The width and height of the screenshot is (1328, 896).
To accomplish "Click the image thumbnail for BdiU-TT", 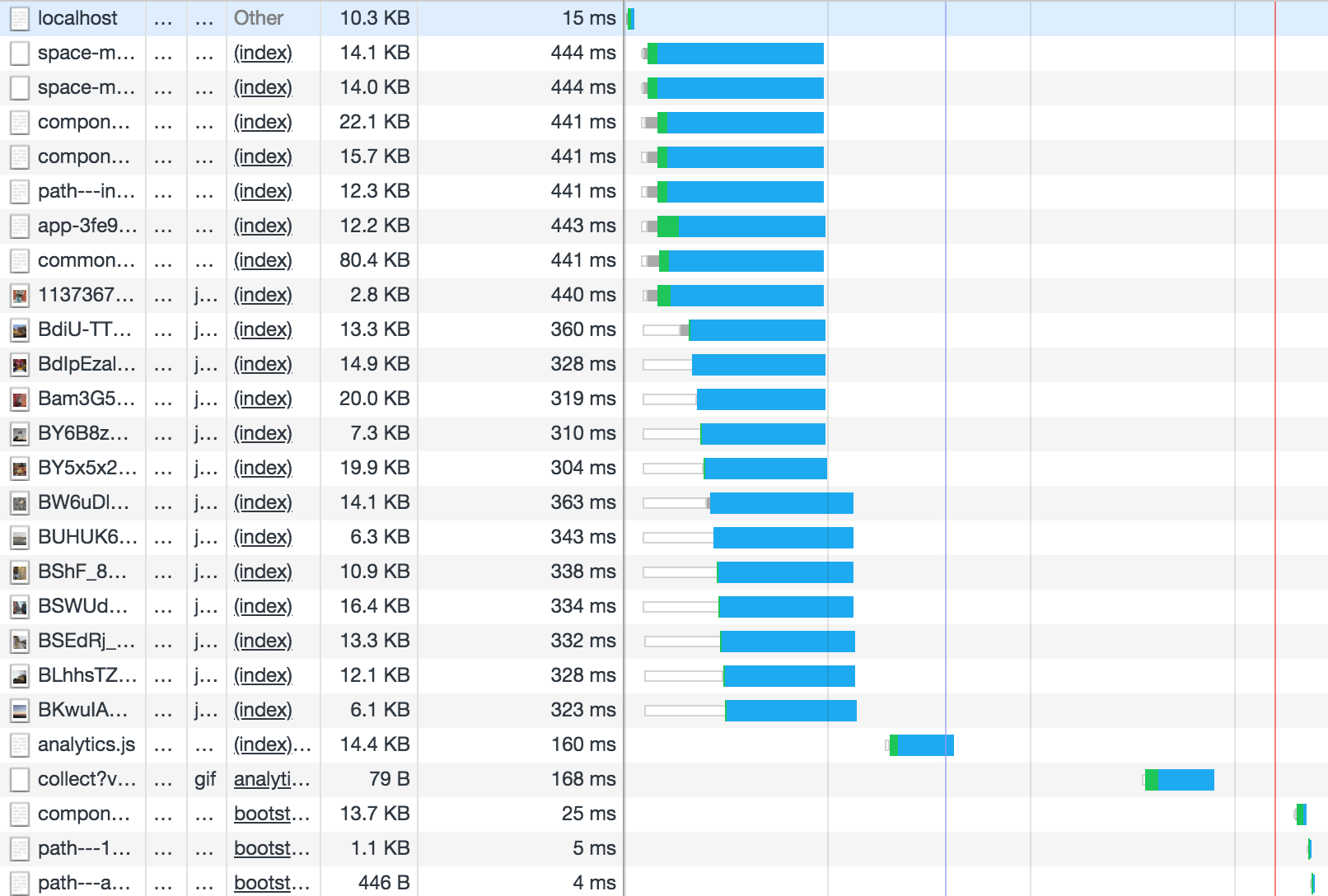I will 18,329.
